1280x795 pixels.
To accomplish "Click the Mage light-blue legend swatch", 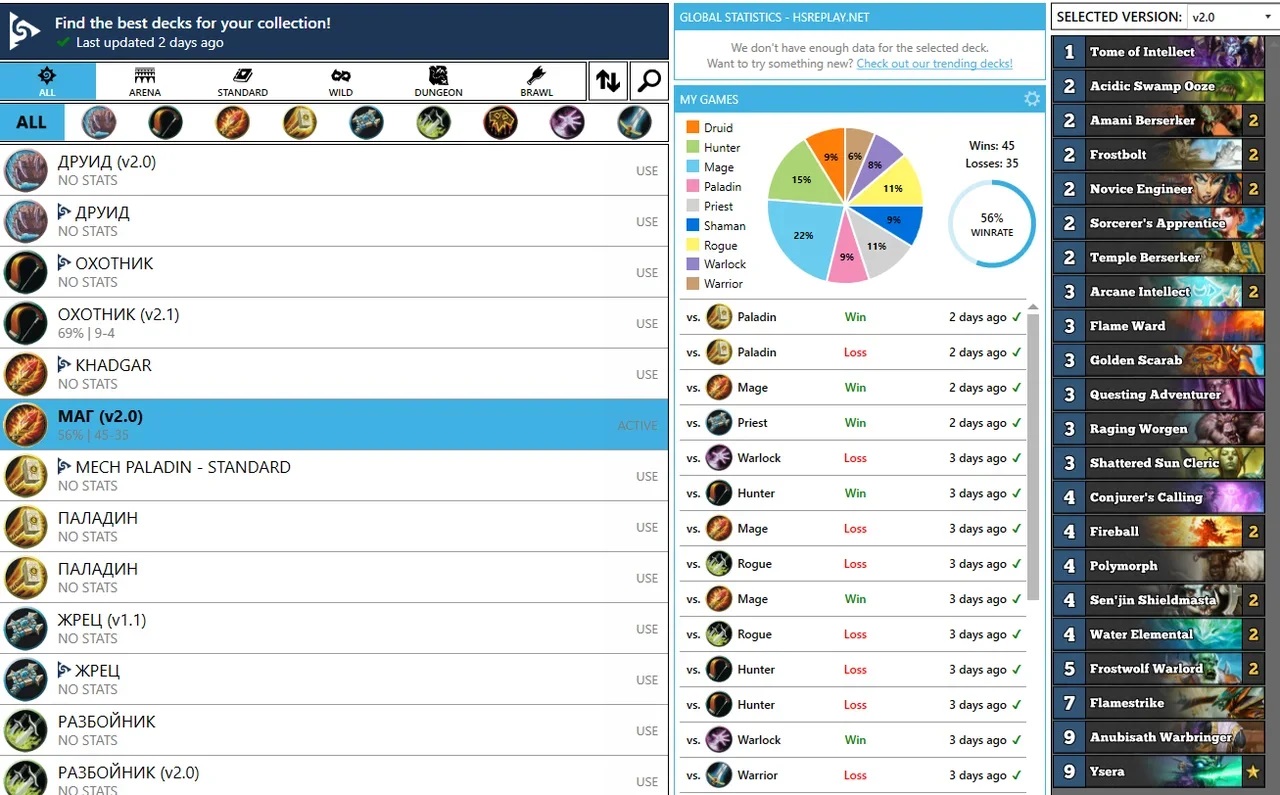I will tap(692, 167).
